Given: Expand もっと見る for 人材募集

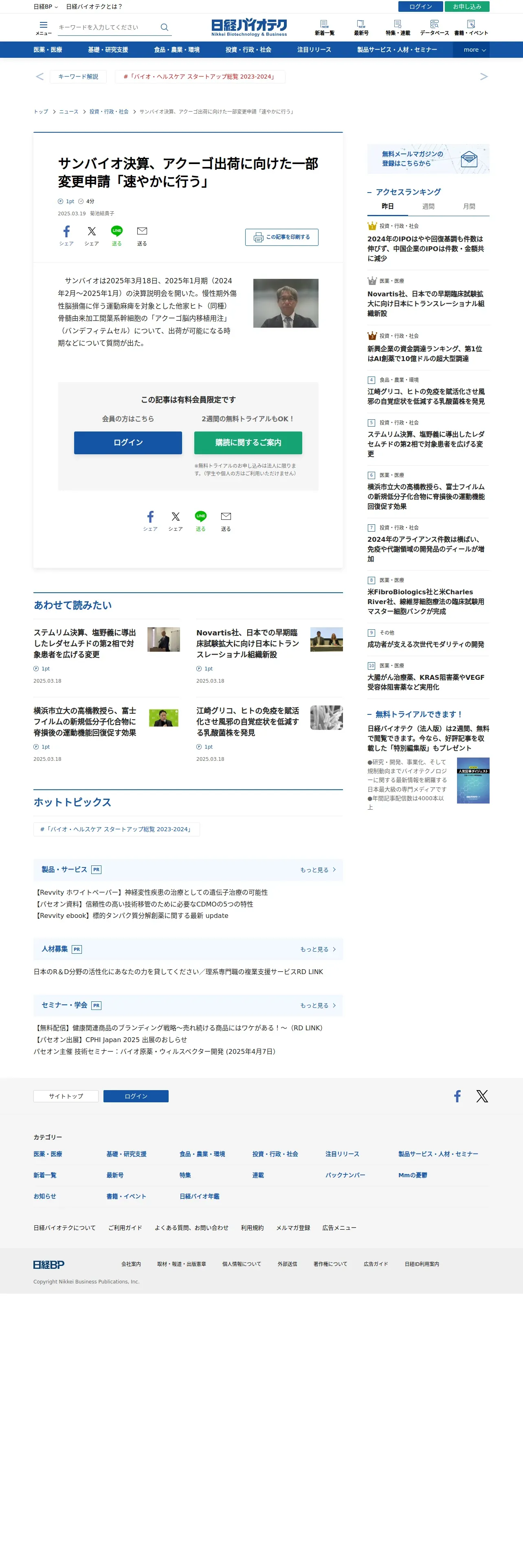Looking at the screenshot, I should point(318,949).
